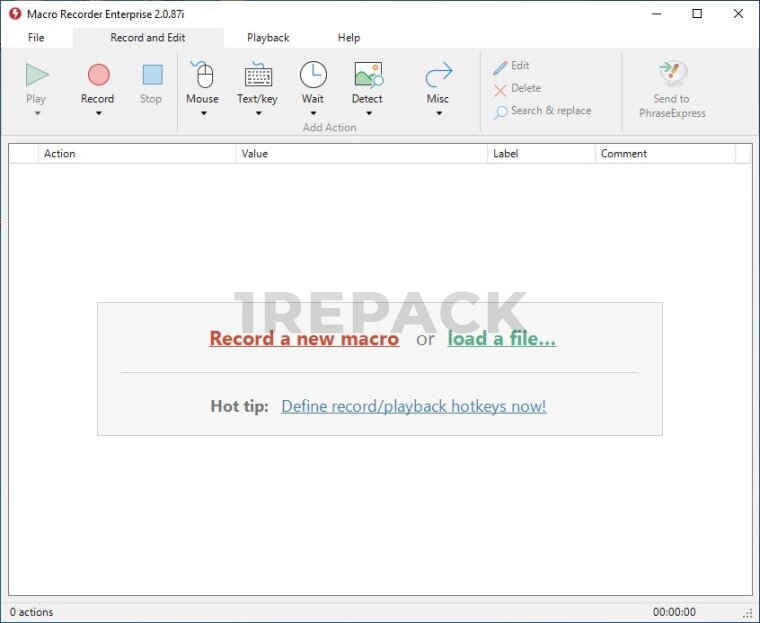
Task: Click the 'load a file...' link
Action: (x=502, y=339)
